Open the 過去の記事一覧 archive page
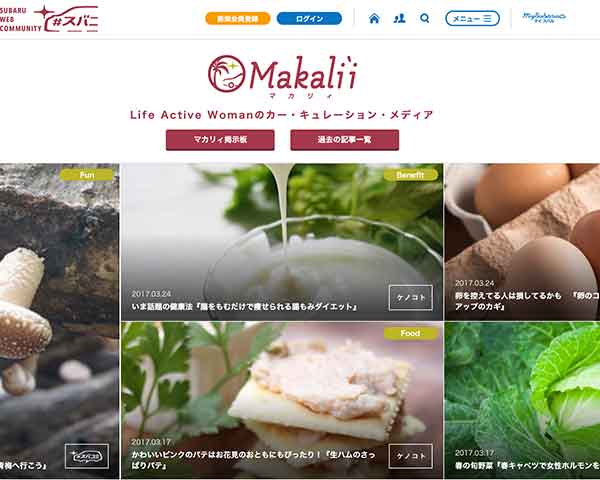Viewport: 600px width, 480px height. tap(344, 140)
